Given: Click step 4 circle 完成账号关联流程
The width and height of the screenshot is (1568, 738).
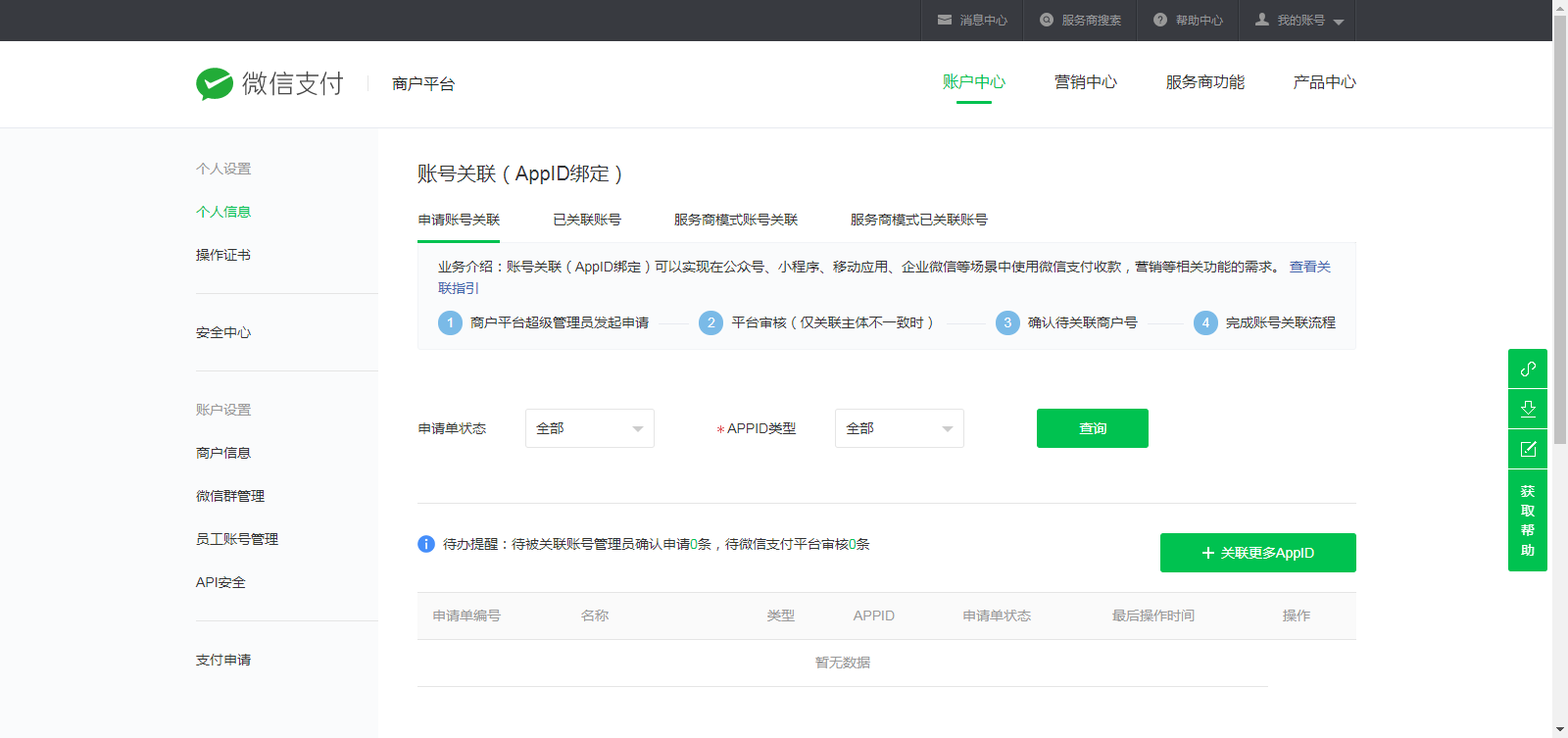Looking at the screenshot, I should pos(1205,322).
